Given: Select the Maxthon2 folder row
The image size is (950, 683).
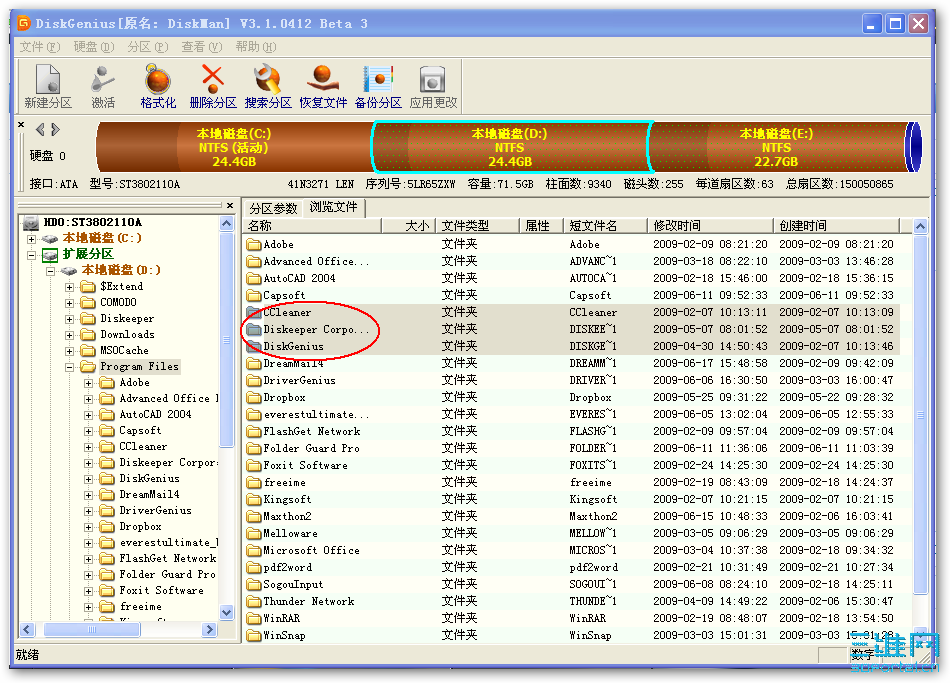Looking at the screenshot, I should pyautogui.click(x=573, y=516).
